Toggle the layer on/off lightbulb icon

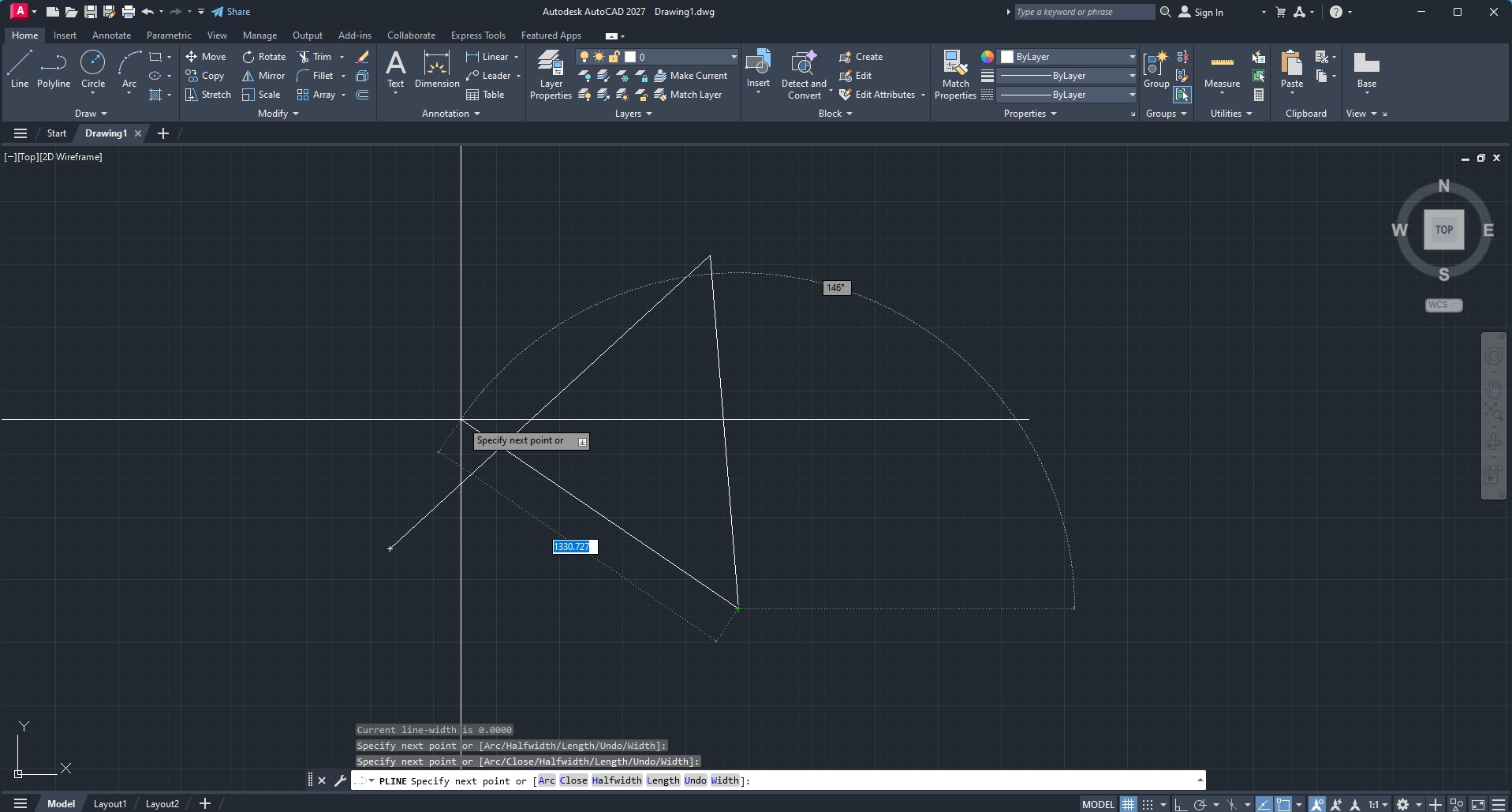tap(584, 57)
